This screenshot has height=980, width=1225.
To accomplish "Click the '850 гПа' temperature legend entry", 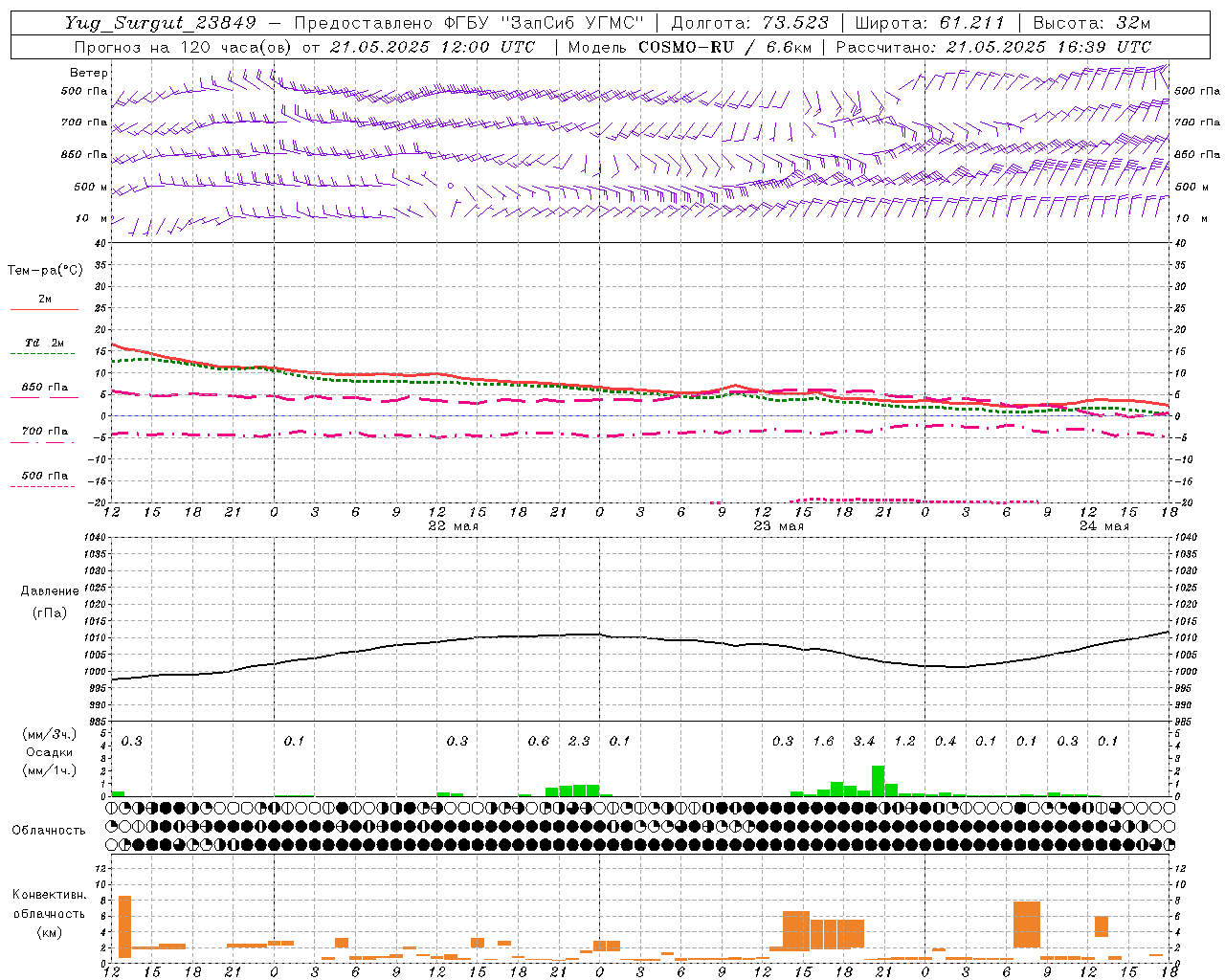I will [x=45, y=388].
